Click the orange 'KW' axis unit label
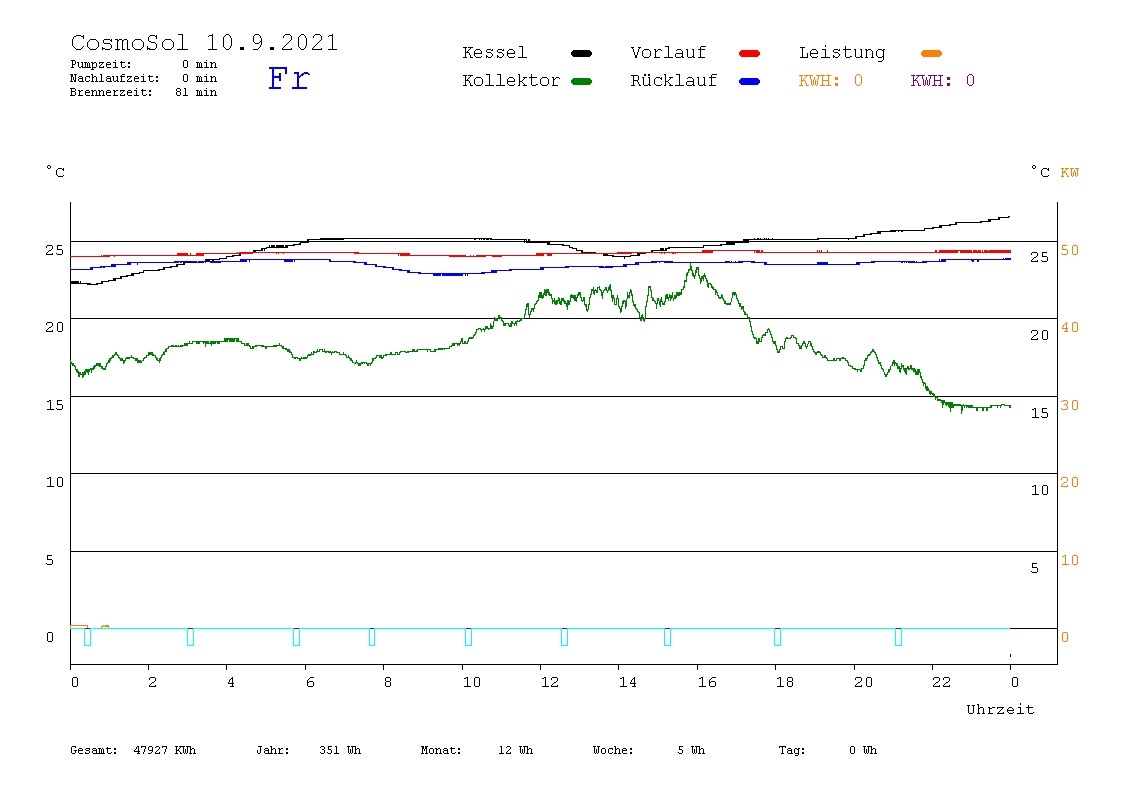 1070,173
